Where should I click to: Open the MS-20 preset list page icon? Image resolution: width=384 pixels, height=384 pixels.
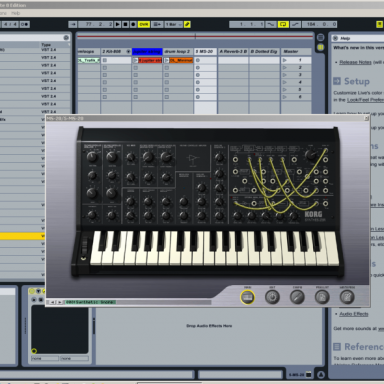322,297
